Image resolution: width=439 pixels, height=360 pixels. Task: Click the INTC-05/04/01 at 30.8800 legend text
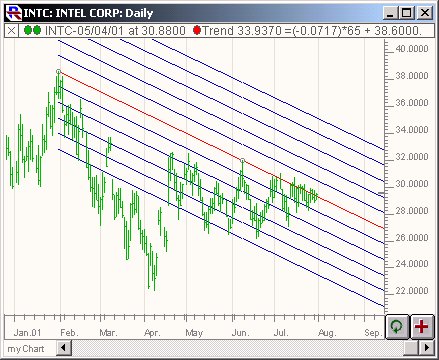point(115,31)
